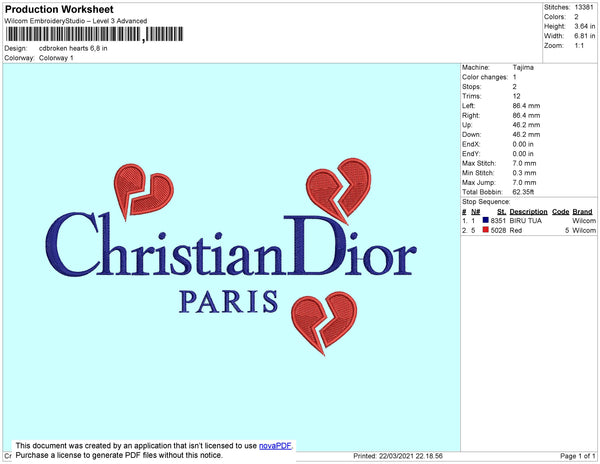
Task: Click the Page 1 of 1 indicator
Action: 578,456
